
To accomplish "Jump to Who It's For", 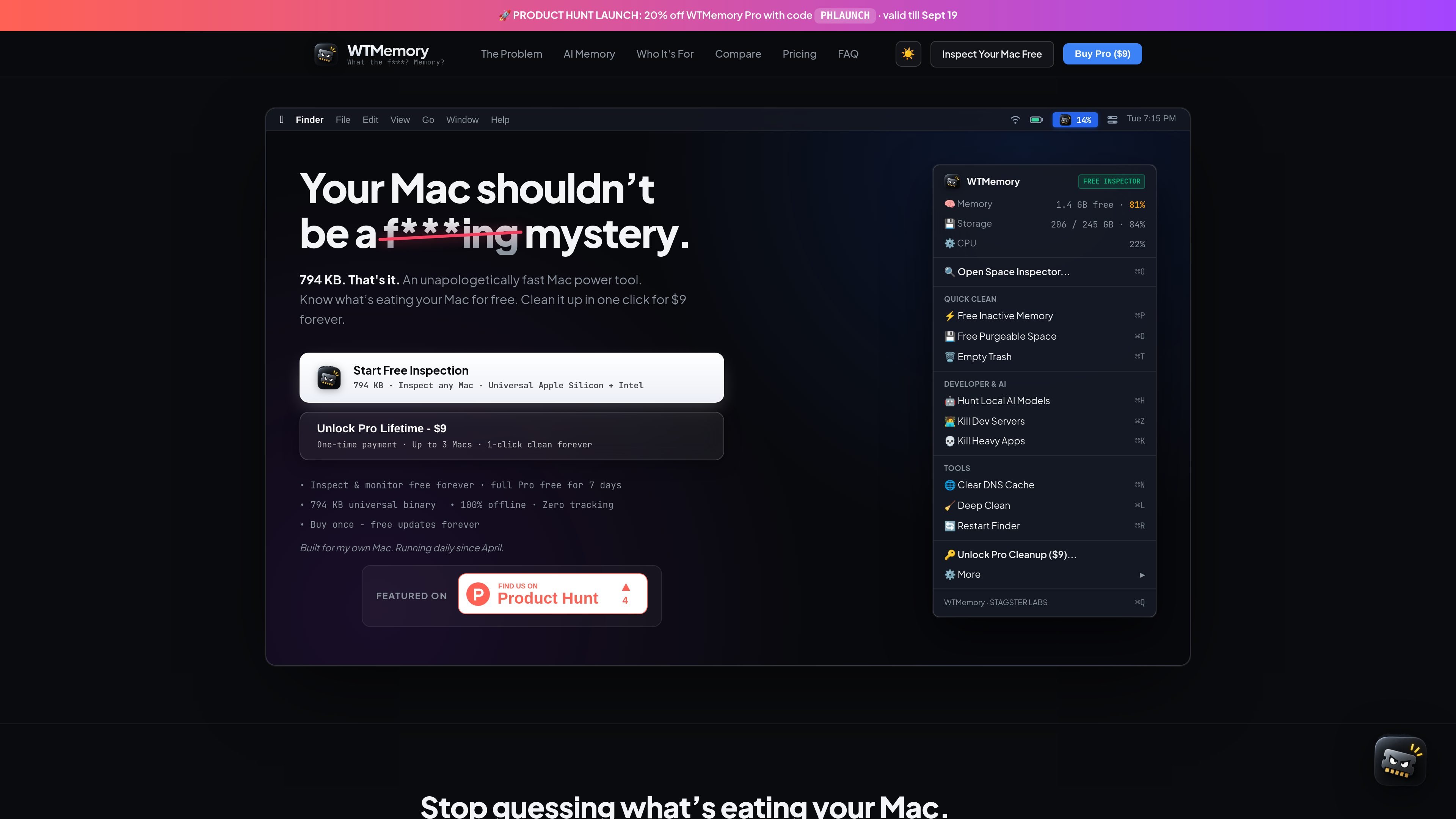I will click(x=665, y=54).
